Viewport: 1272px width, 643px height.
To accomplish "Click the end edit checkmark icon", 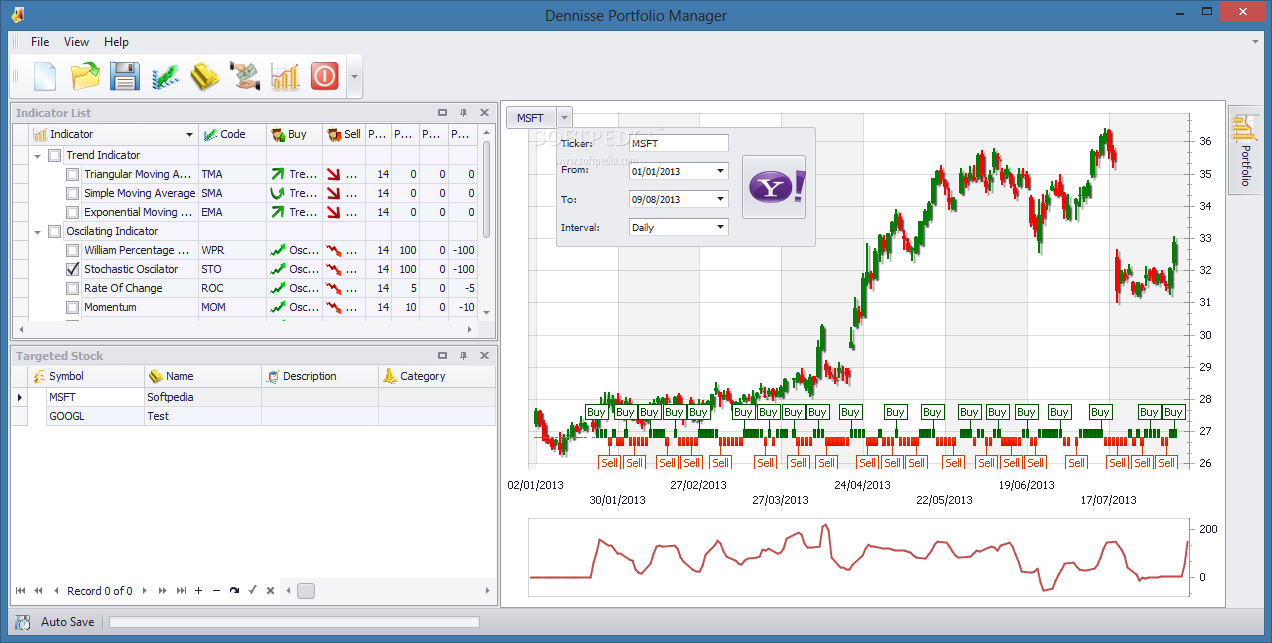I will (252, 591).
